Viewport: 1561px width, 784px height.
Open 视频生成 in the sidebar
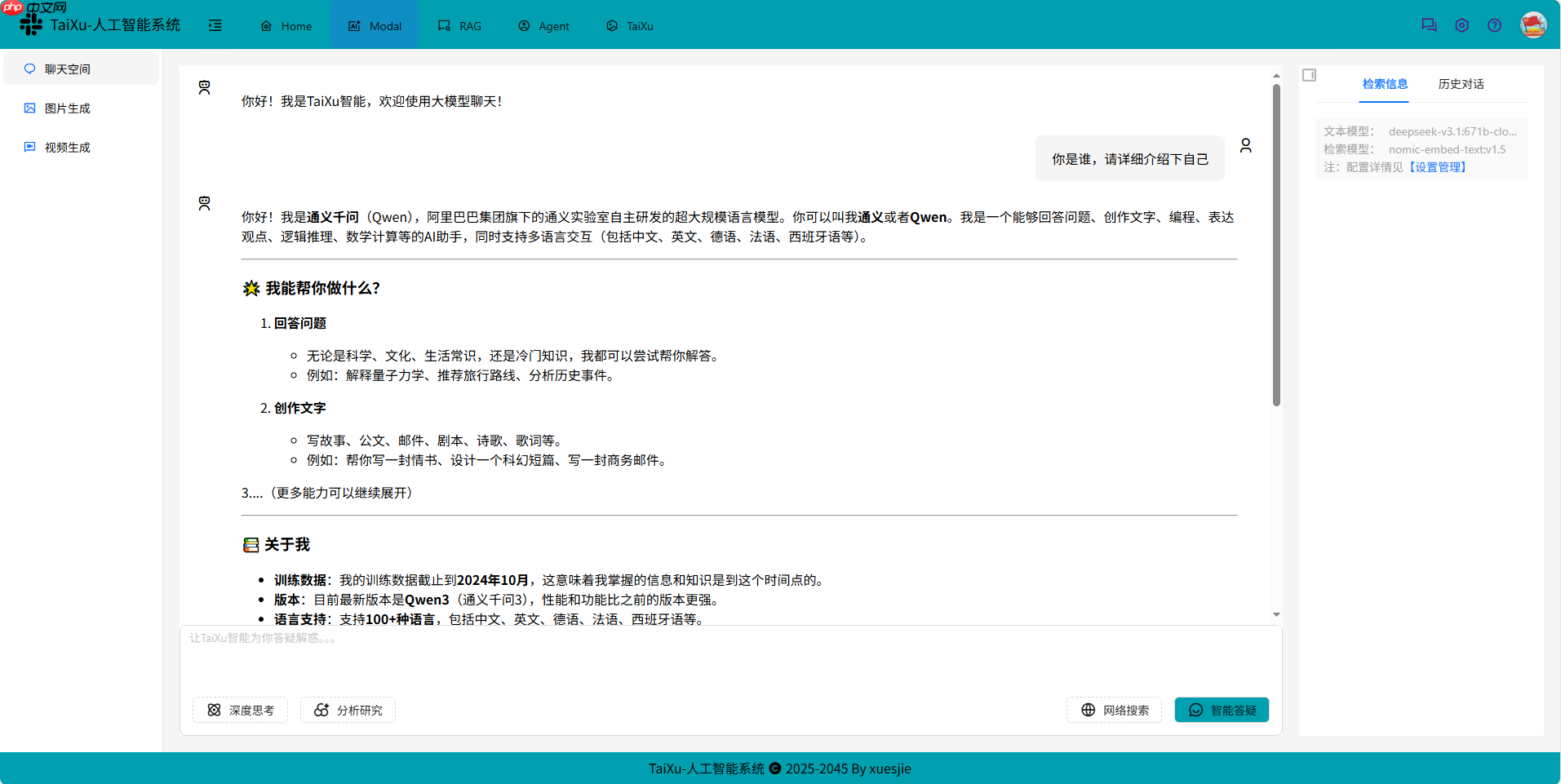(x=65, y=147)
